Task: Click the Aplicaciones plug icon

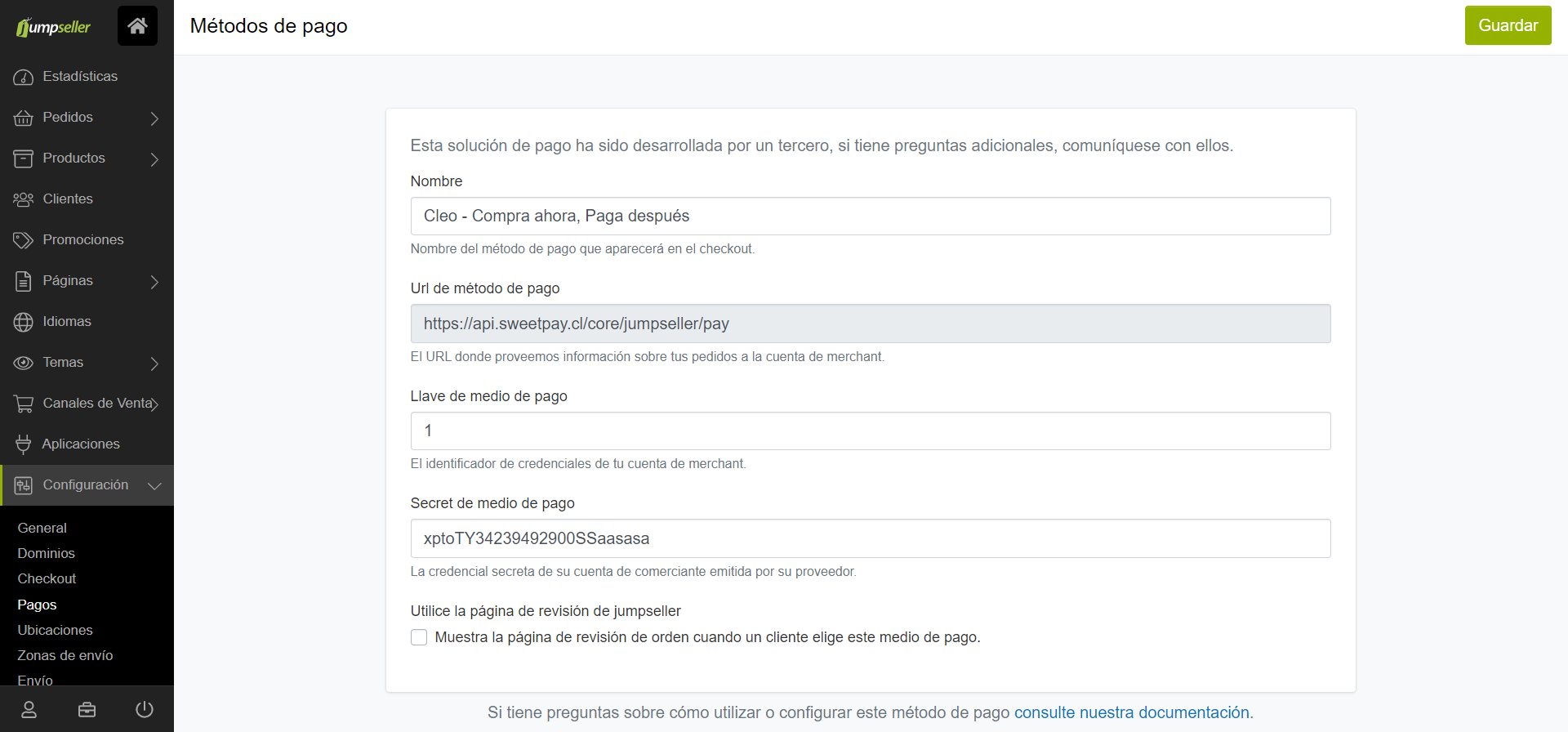Action: (x=23, y=444)
